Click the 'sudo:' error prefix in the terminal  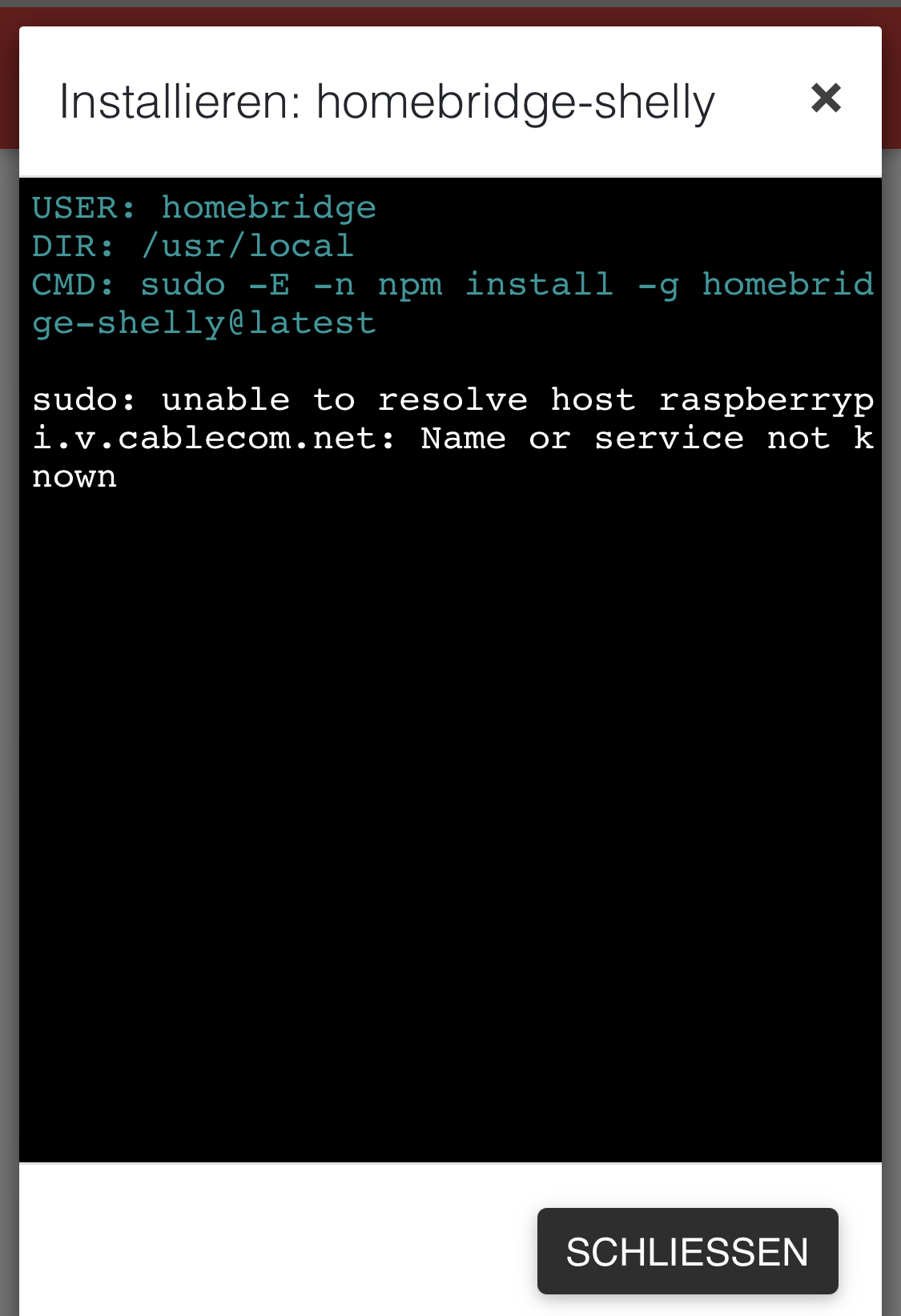[x=83, y=399]
